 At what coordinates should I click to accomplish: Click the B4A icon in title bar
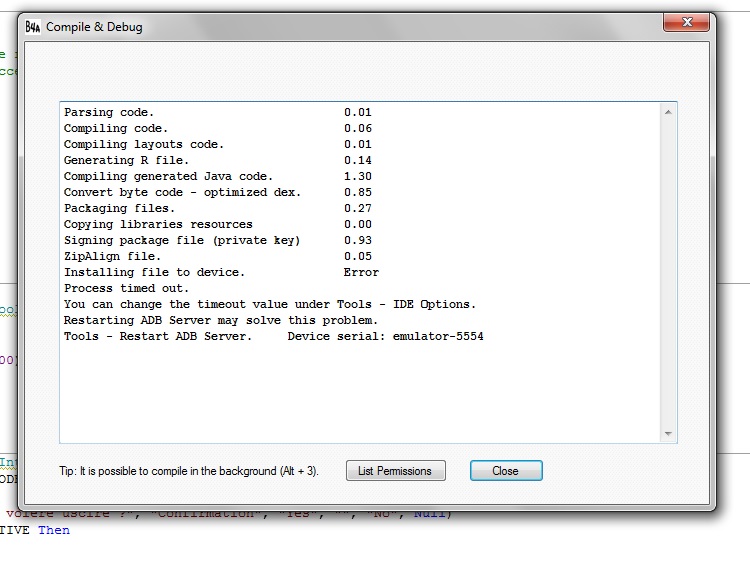coord(33,27)
